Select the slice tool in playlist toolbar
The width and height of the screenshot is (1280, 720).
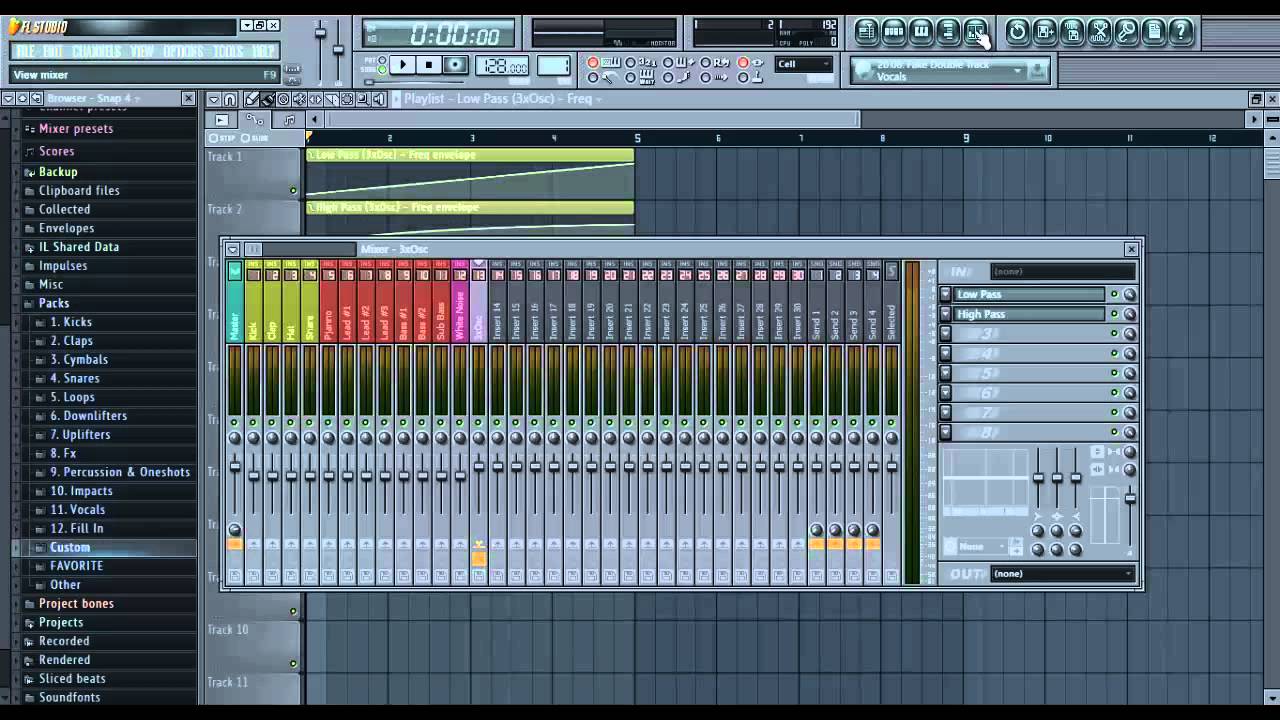[x=332, y=99]
